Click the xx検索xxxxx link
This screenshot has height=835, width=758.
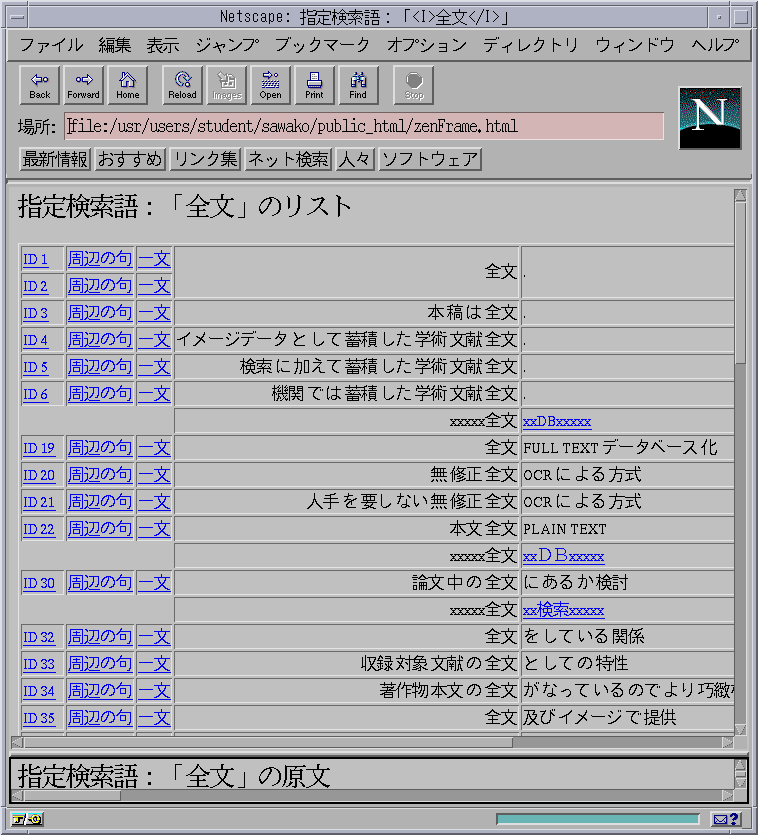(x=563, y=610)
